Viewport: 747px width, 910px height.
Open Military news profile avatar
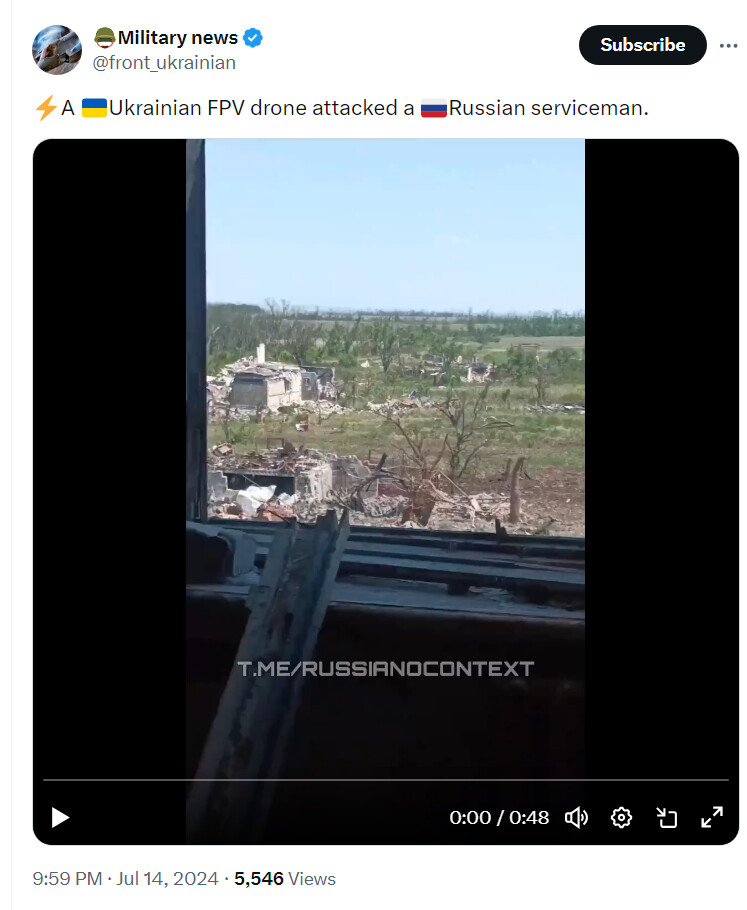click(x=57, y=50)
